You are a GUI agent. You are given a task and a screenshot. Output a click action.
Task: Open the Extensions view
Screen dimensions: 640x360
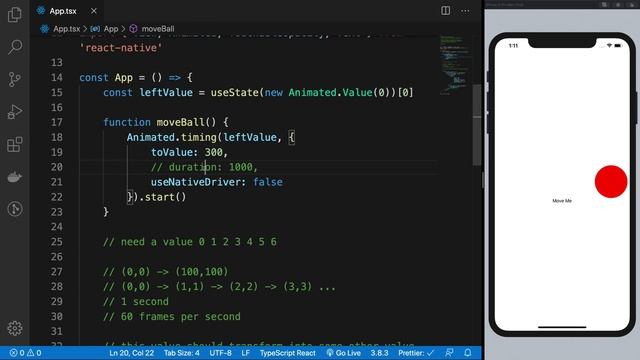15,144
